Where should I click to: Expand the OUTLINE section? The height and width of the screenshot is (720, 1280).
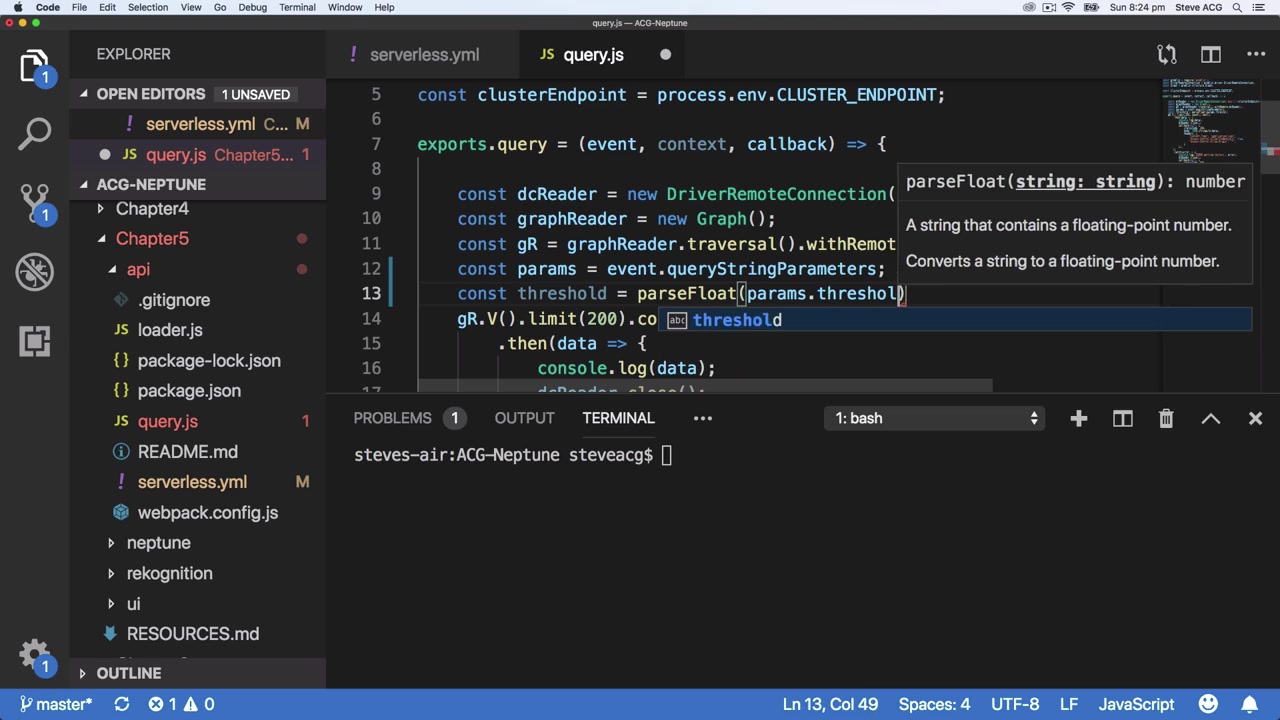coord(128,673)
